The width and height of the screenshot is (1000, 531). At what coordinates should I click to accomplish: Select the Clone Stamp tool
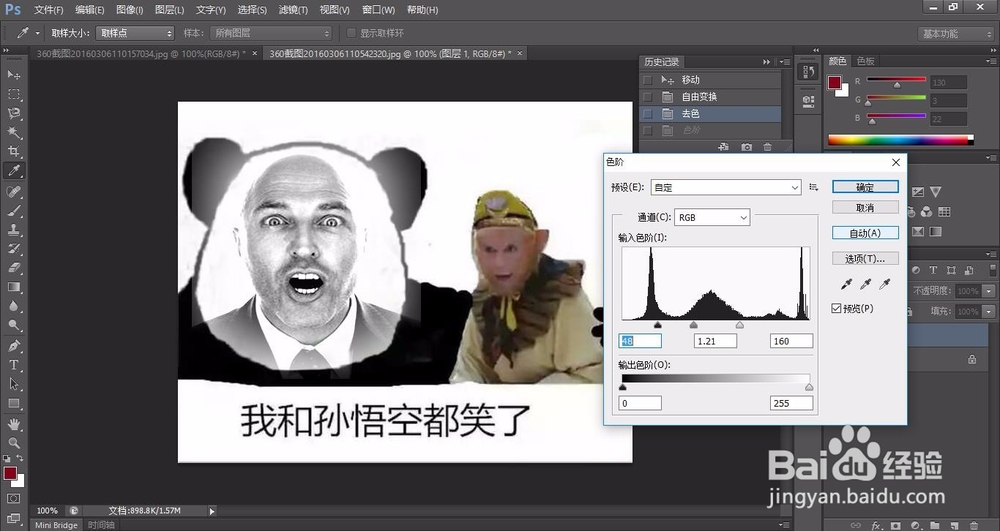pyautogui.click(x=13, y=229)
